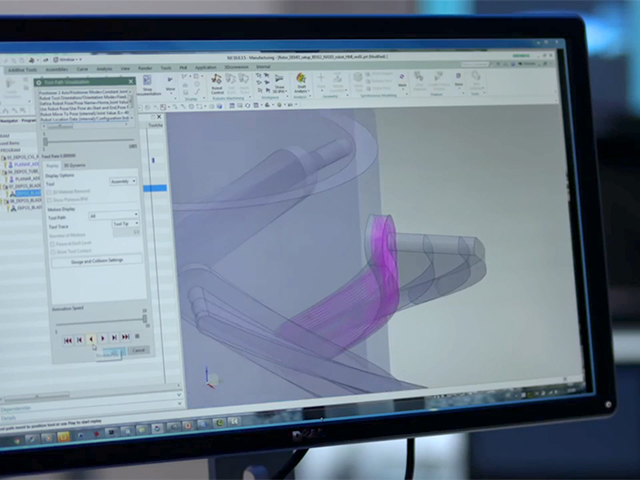The image size is (640, 480).
Task: Click the Show 3D IPW icon
Action: pos(280,83)
